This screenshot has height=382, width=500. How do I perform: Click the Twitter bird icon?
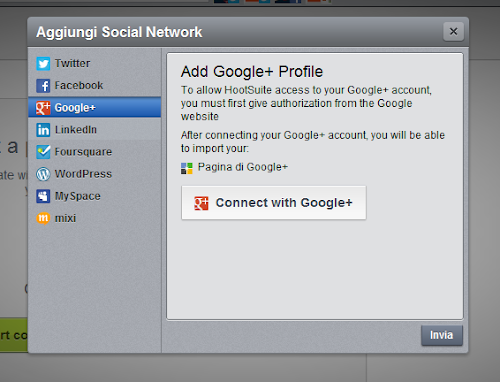coord(43,63)
